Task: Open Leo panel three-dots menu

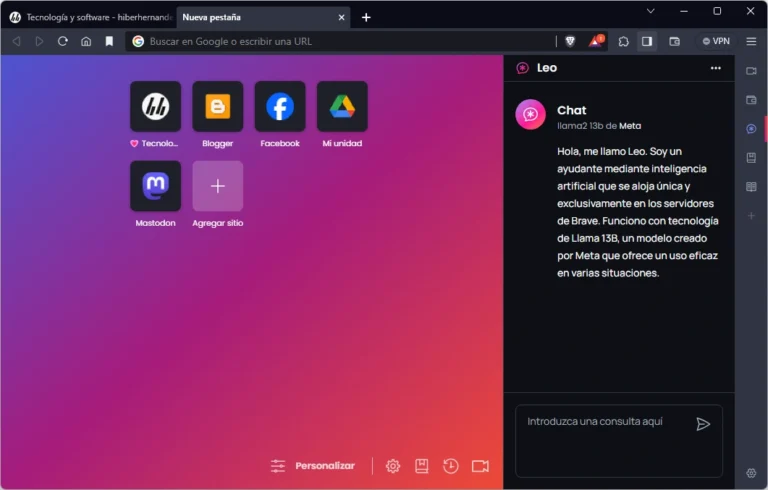Action: click(715, 68)
